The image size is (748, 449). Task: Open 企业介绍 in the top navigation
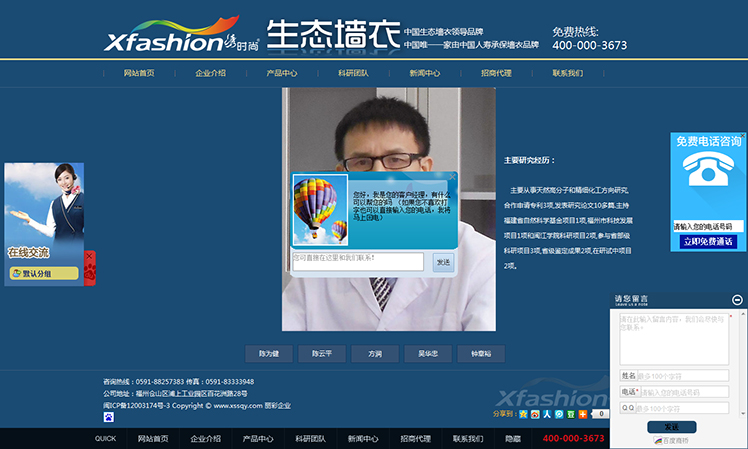click(210, 73)
